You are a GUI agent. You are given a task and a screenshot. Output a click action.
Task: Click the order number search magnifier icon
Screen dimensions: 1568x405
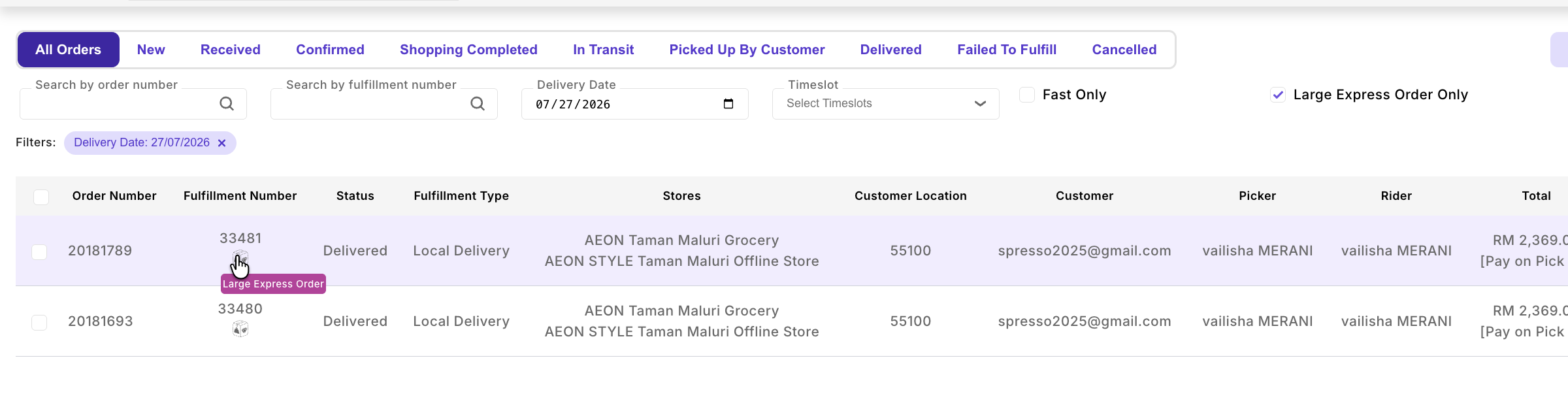227,104
